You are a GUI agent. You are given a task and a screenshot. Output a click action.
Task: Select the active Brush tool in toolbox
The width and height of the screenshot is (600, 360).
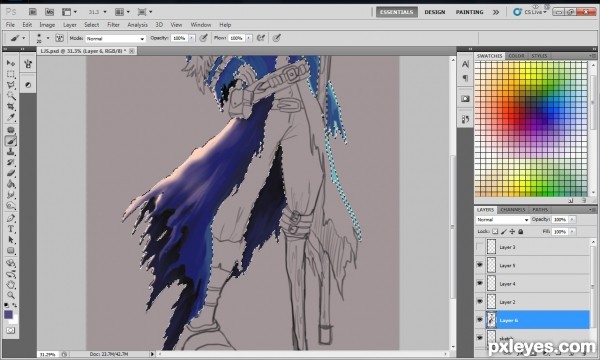pyautogui.click(x=11, y=141)
